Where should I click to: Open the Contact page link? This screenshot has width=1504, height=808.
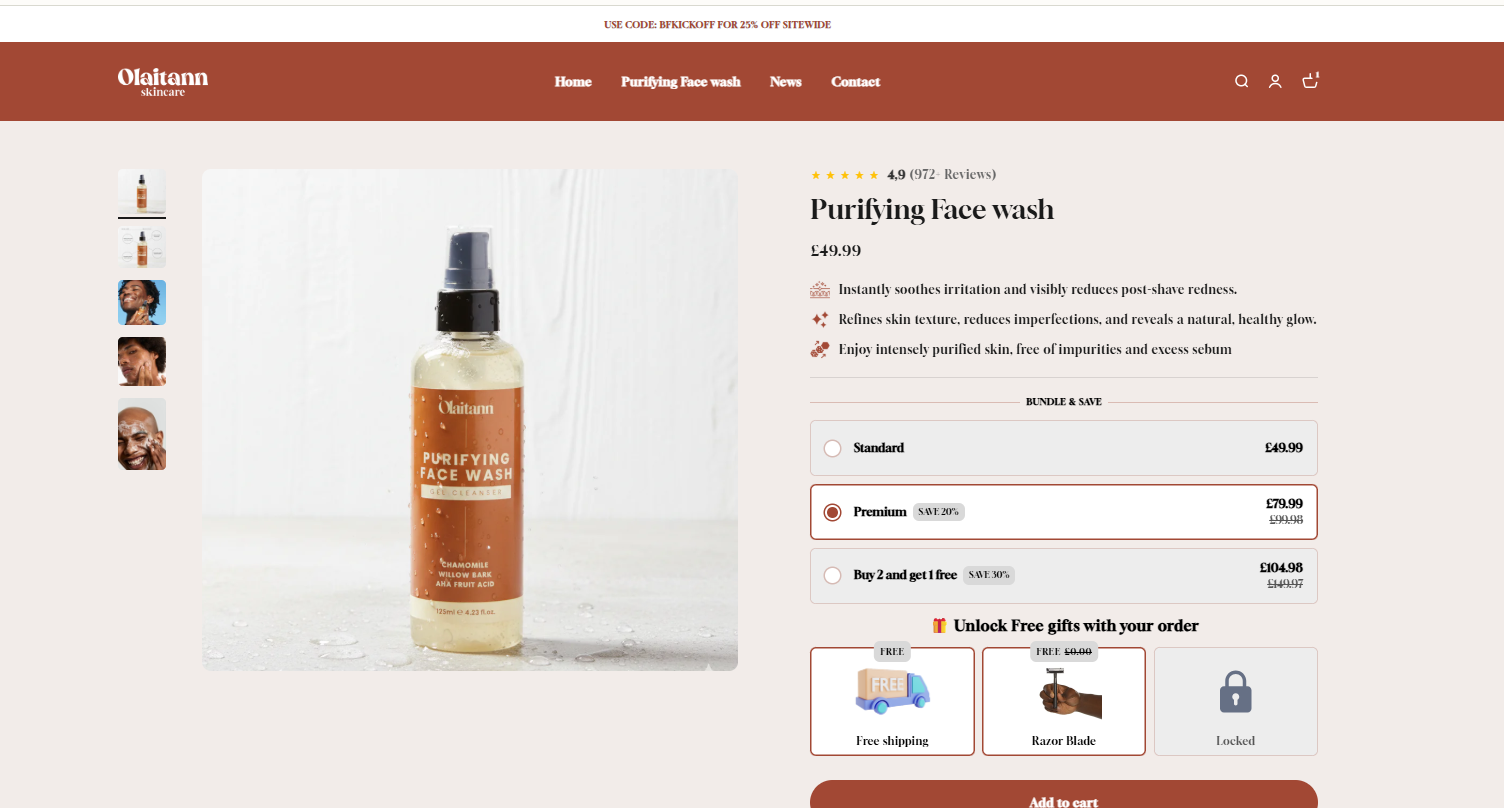(856, 82)
